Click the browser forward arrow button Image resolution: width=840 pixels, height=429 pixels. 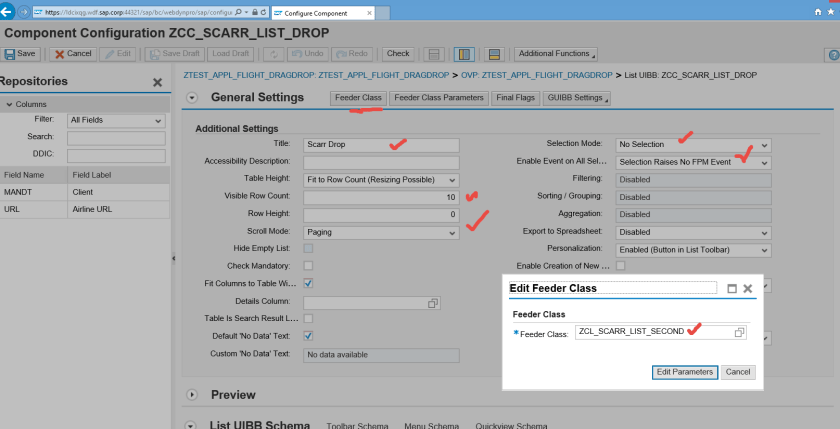[x=24, y=12]
